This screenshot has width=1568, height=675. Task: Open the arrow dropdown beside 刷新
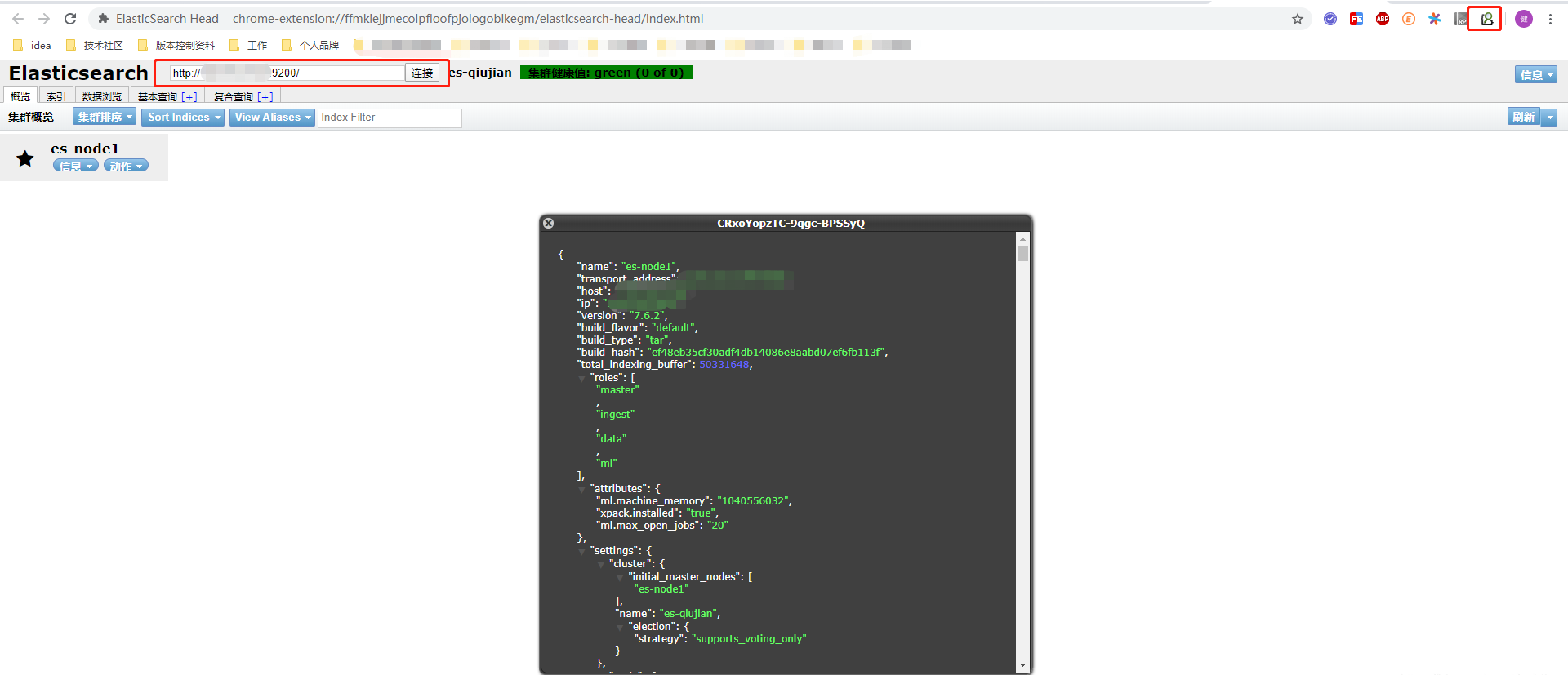click(x=1549, y=117)
